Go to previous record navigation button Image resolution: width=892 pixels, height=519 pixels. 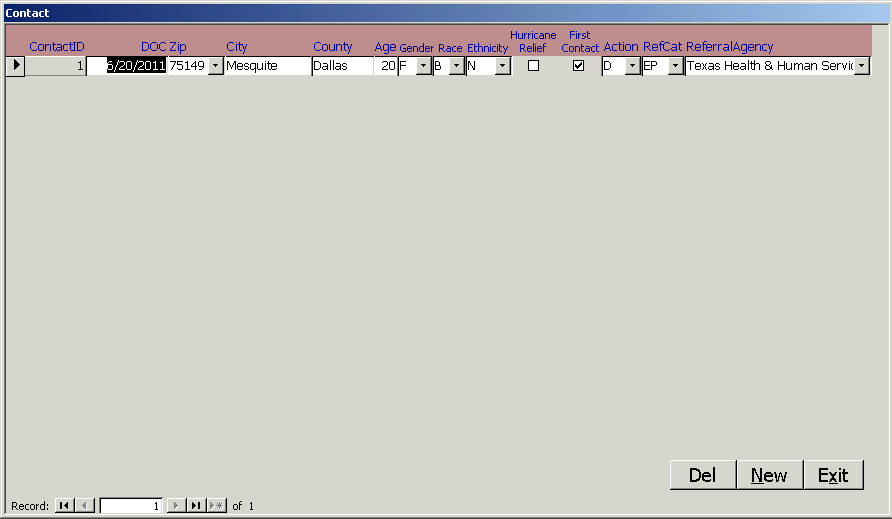point(85,506)
